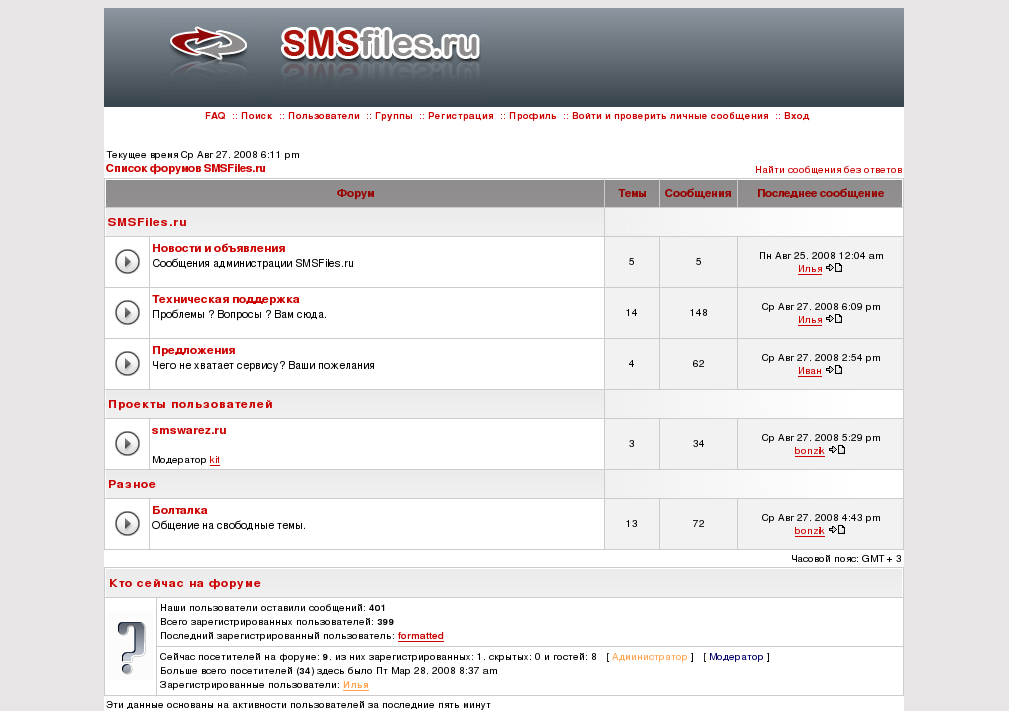Click Войти и проверить личные сообщения
Image resolution: width=1009 pixels, height=711 pixels.
point(671,116)
